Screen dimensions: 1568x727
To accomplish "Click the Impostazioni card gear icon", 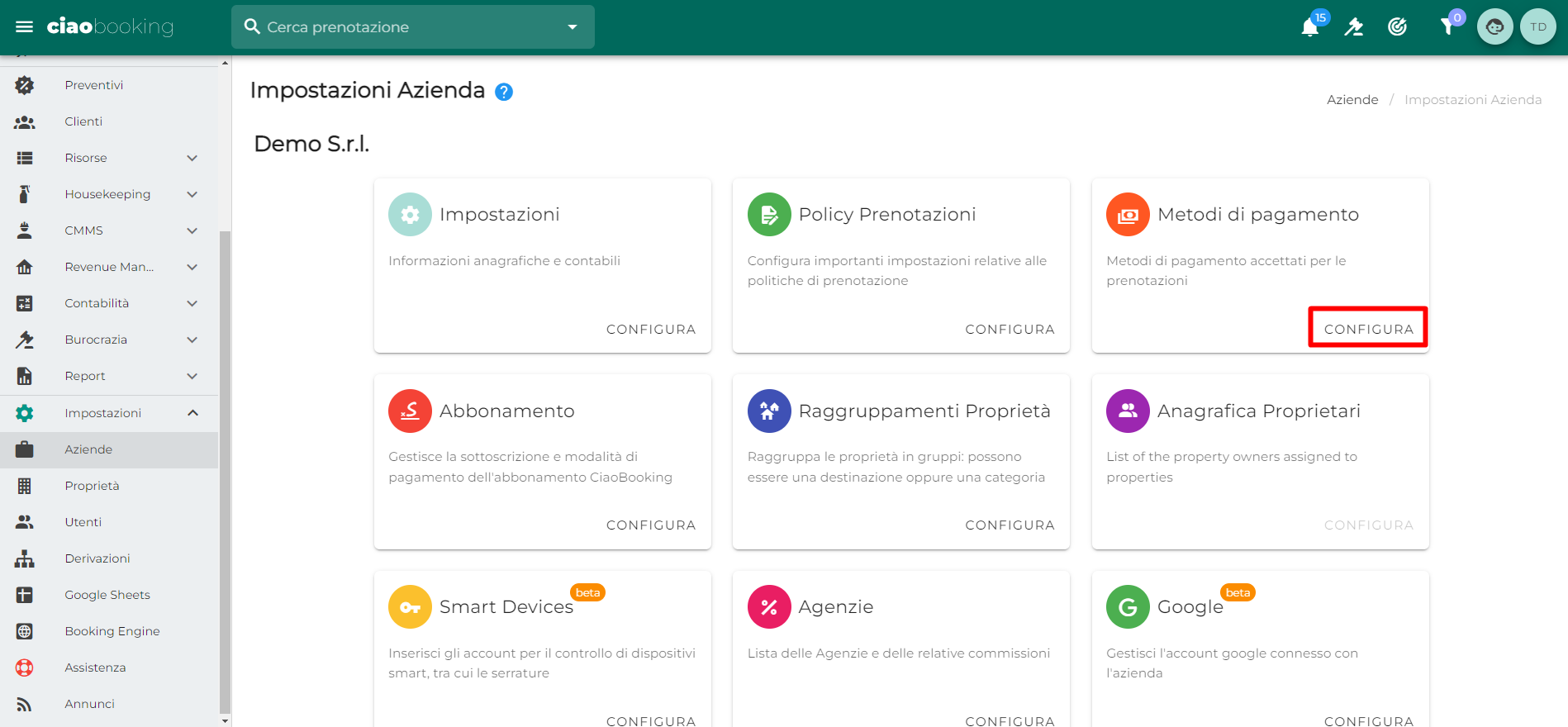I will coord(410,215).
